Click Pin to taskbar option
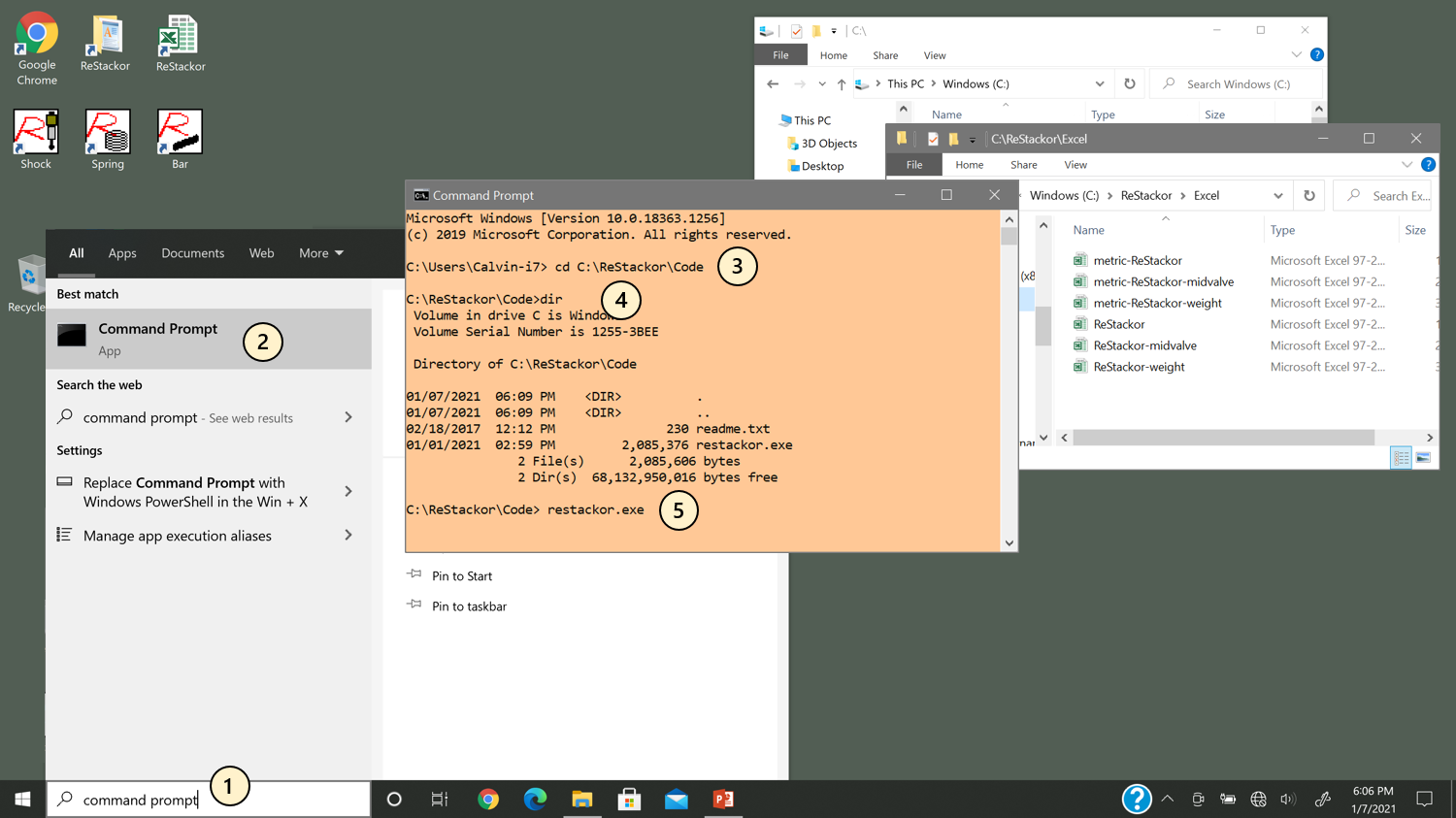 (x=469, y=606)
